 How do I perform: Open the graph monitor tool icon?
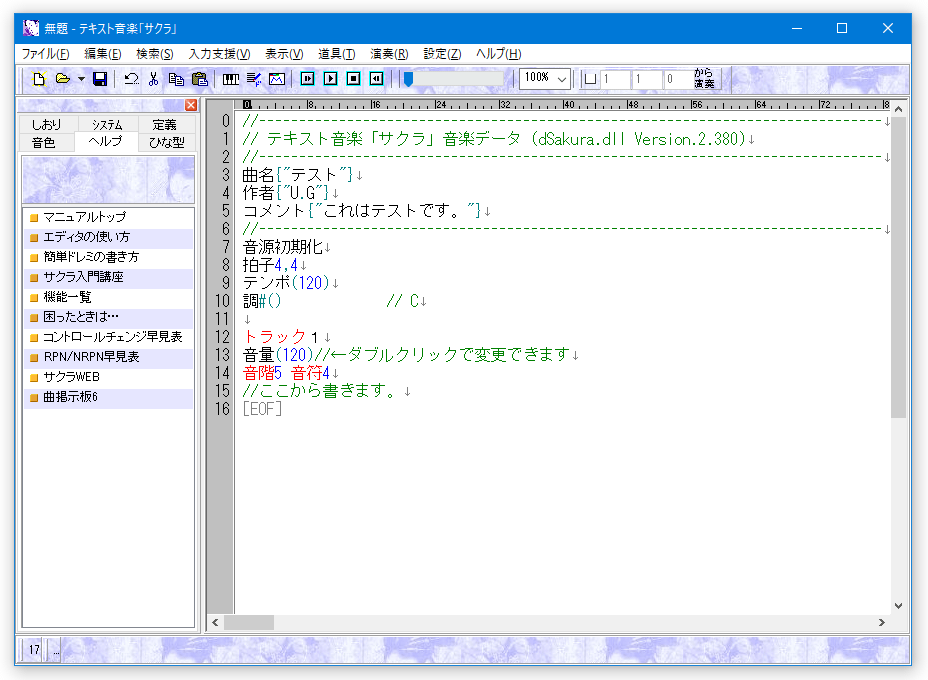(x=277, y=79)
